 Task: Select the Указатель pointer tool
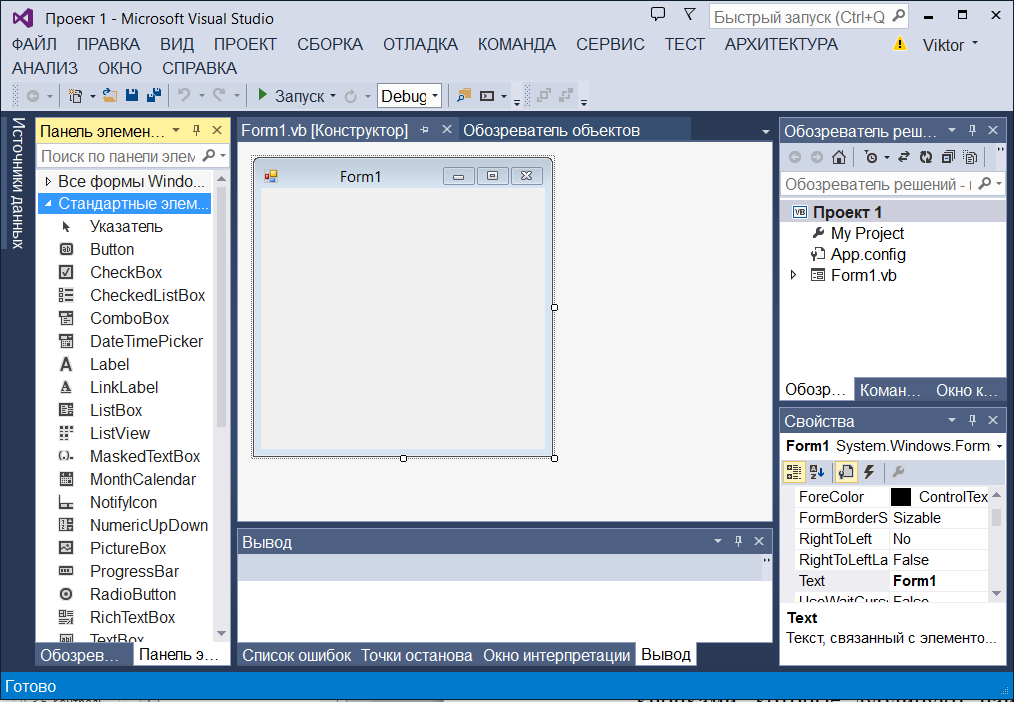[x=125, y=227]
